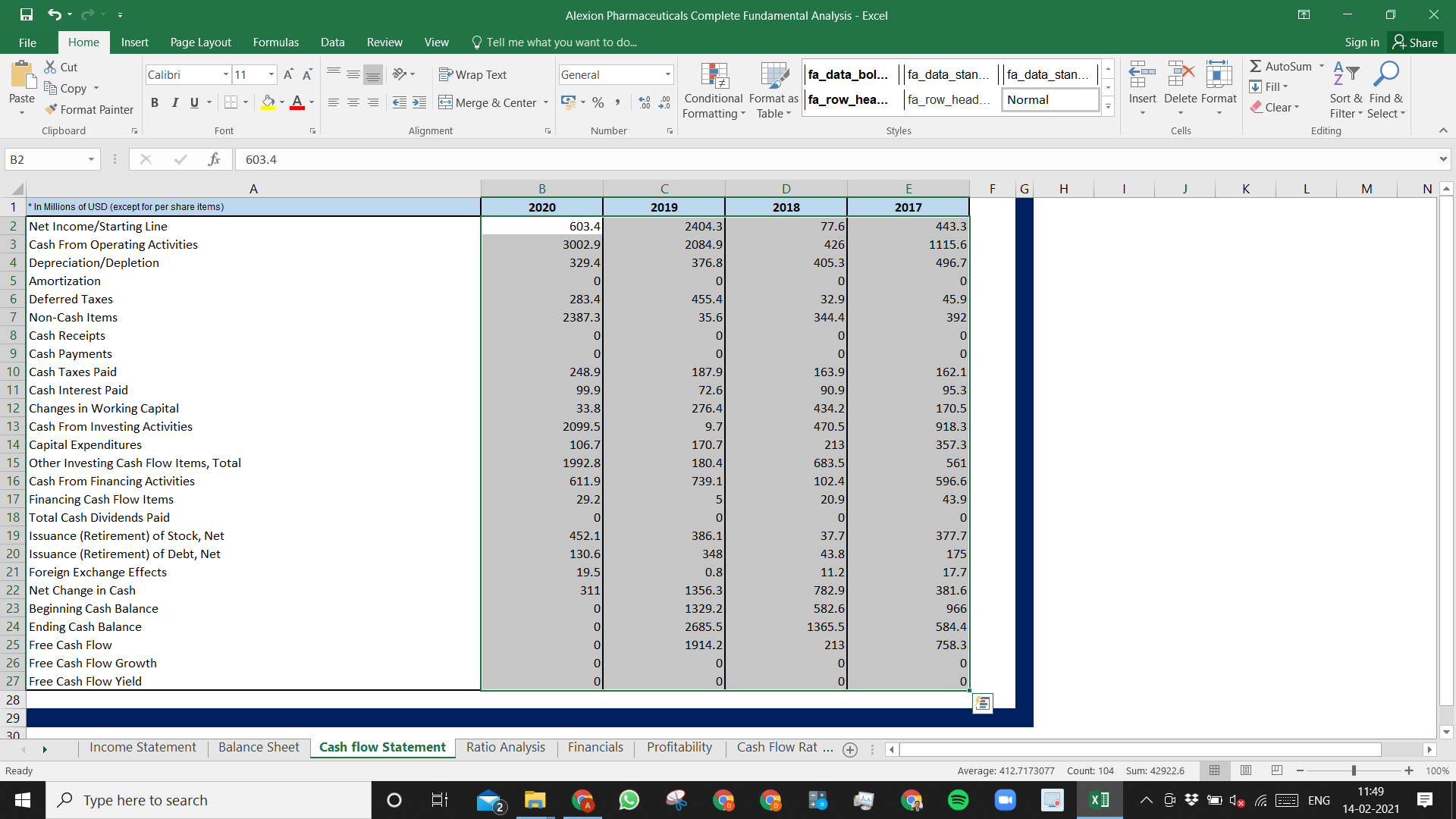Open font name Calibri dropdown

click(226, 74)
